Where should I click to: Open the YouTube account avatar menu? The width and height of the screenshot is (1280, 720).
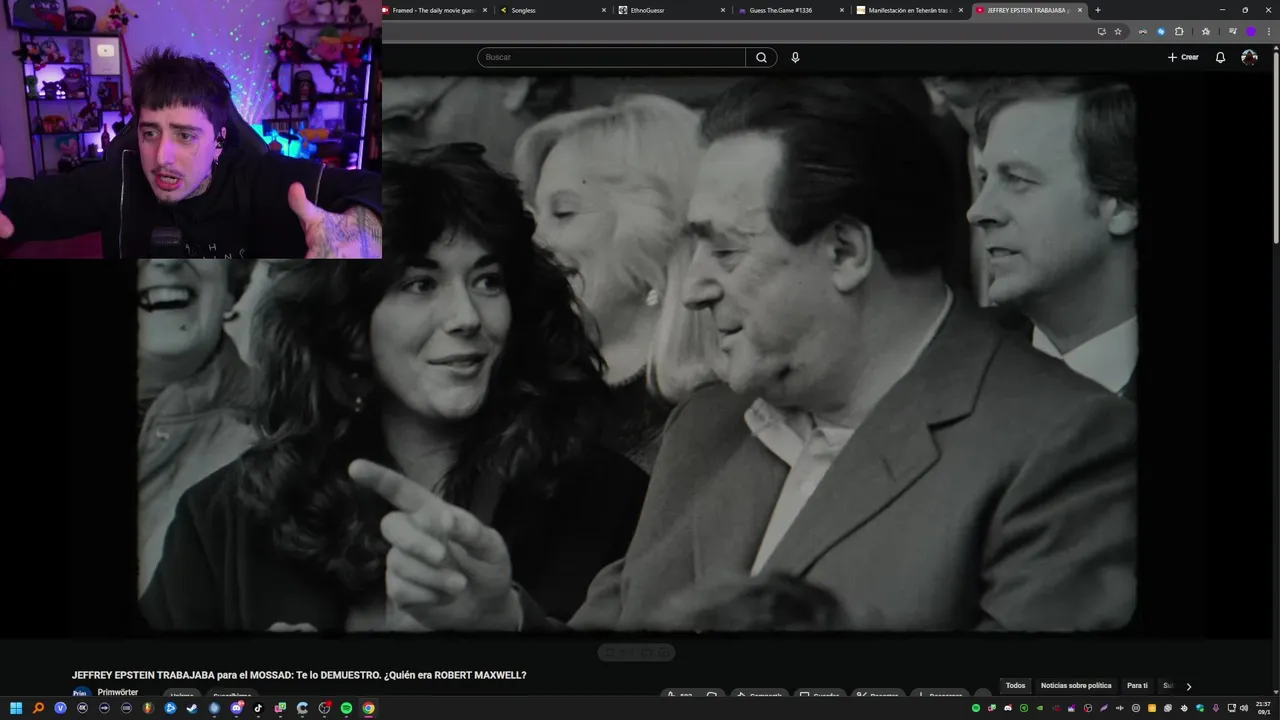click(1249, 57)
